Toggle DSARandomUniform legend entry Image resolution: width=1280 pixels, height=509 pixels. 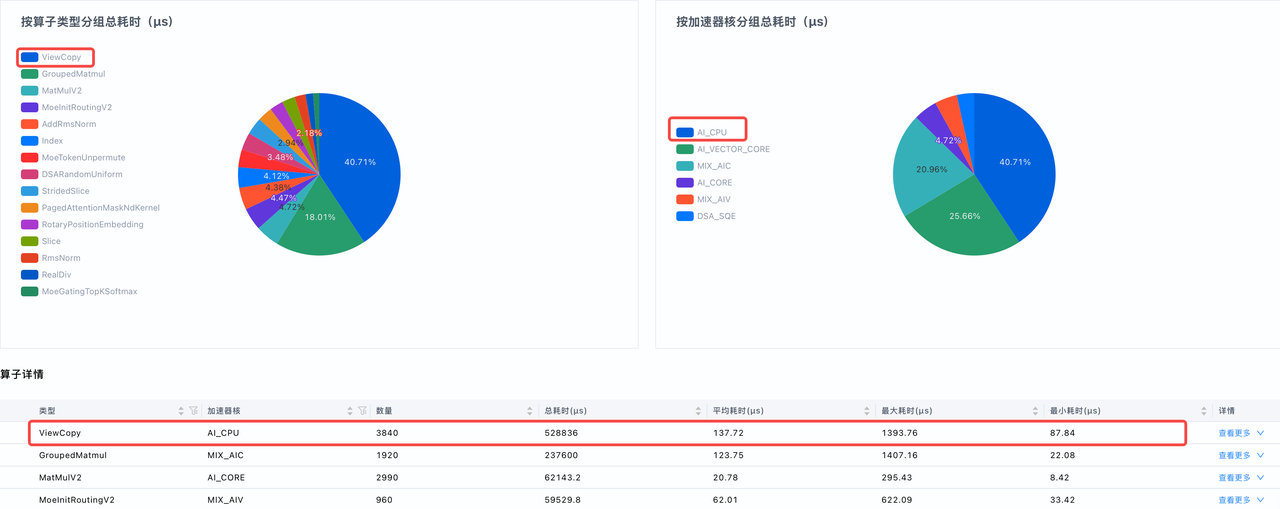(x=72, y=174)
